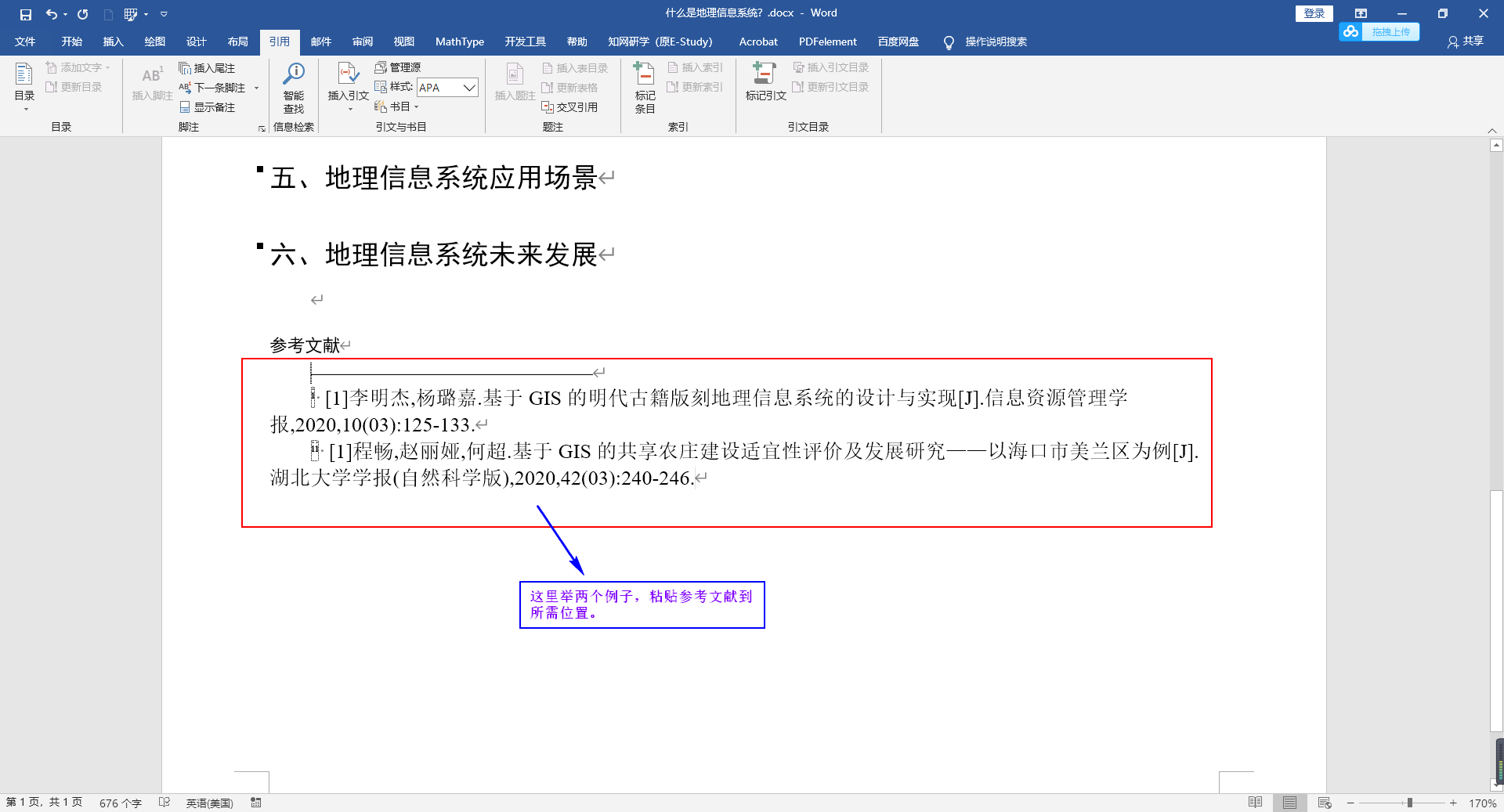Switch to the 插入 Insert tab
This screenshot has width=1504, height=812.
tap(113, 42)
